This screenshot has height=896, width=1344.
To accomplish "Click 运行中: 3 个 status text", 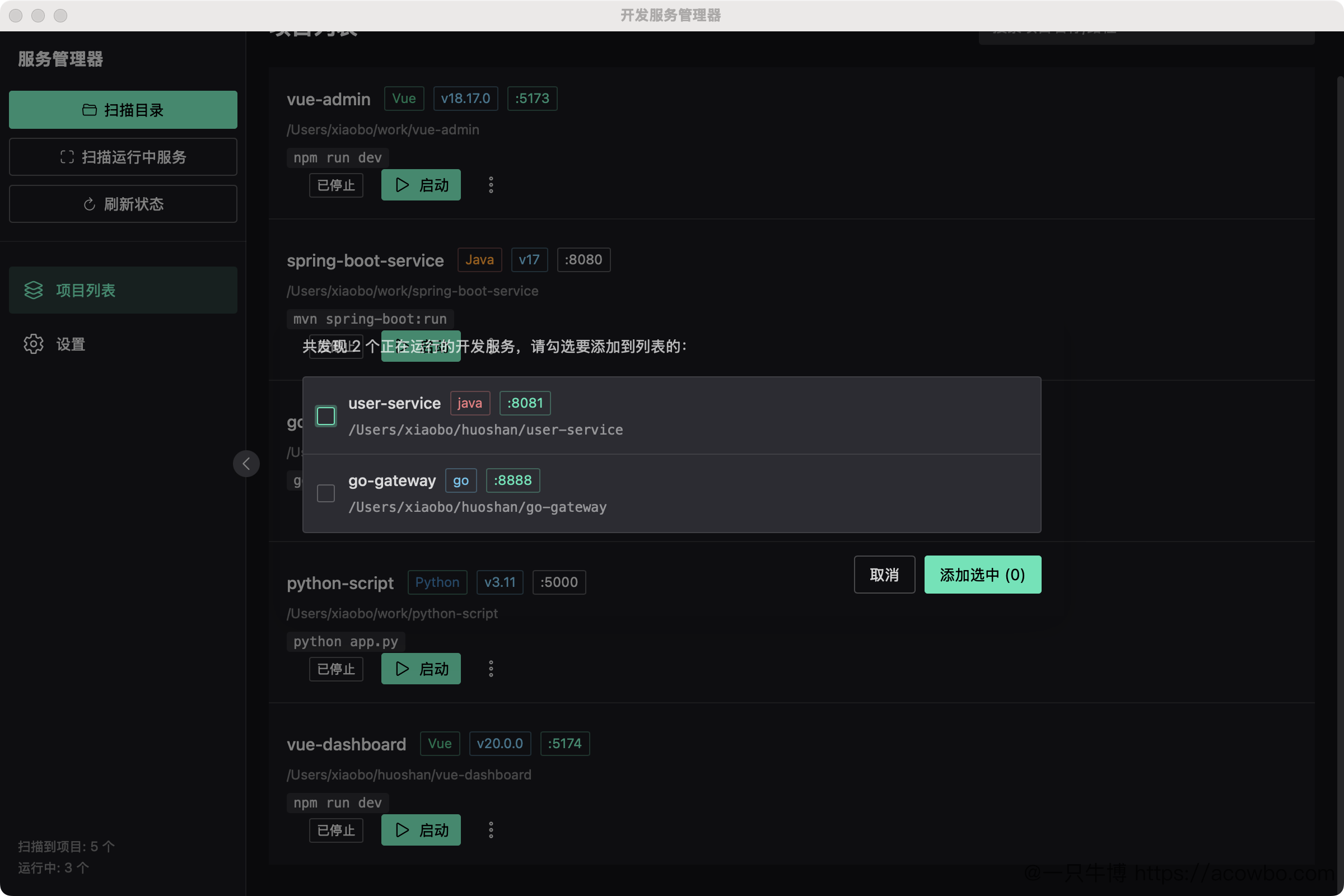I will pyautogui.click(x=54, y=868).
